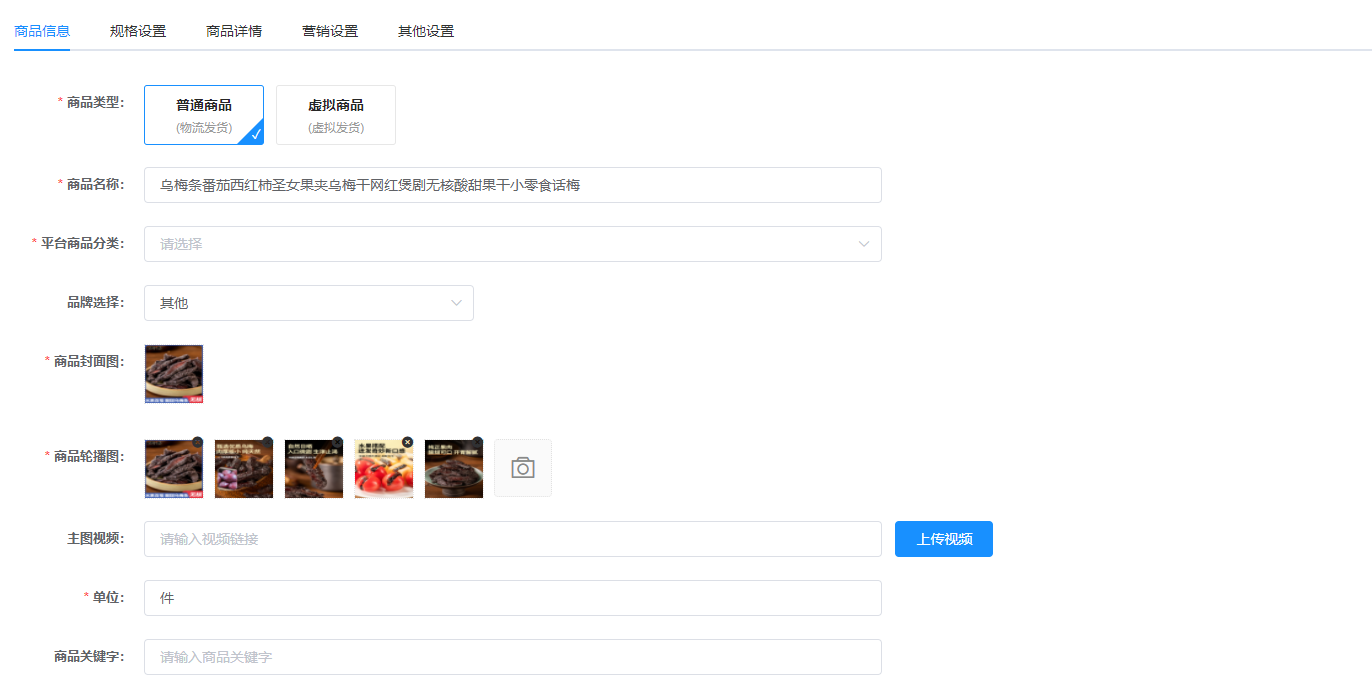The height and width of the screenshot is (678, 1372).
Task: Remove the purple plum carousel image
Action: (x=267, y=442)
